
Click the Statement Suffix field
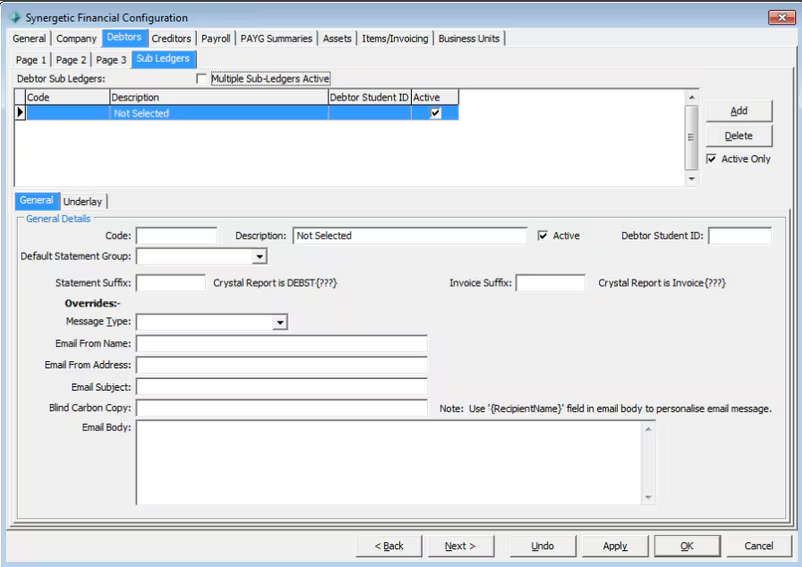[171, 283]
